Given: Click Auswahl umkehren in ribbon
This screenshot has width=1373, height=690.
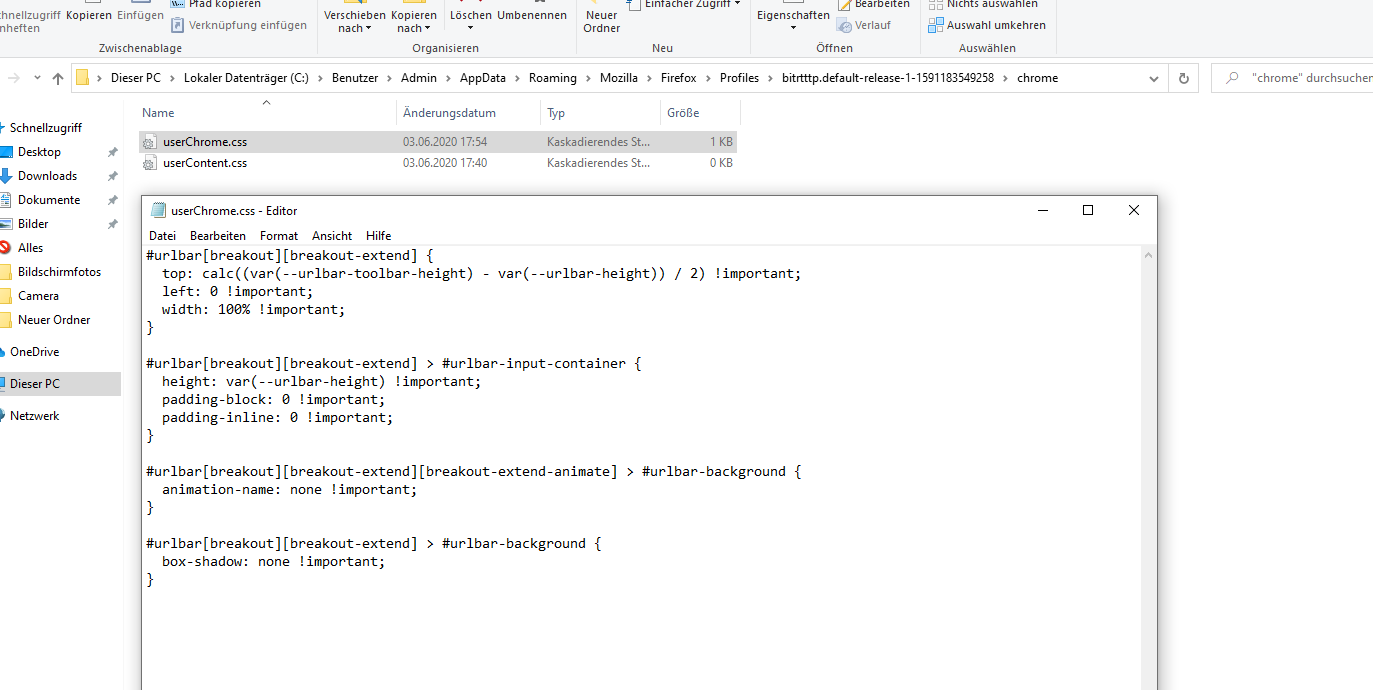Looking at the screenshot, I should pyautogui.click(x=987, y=25).
